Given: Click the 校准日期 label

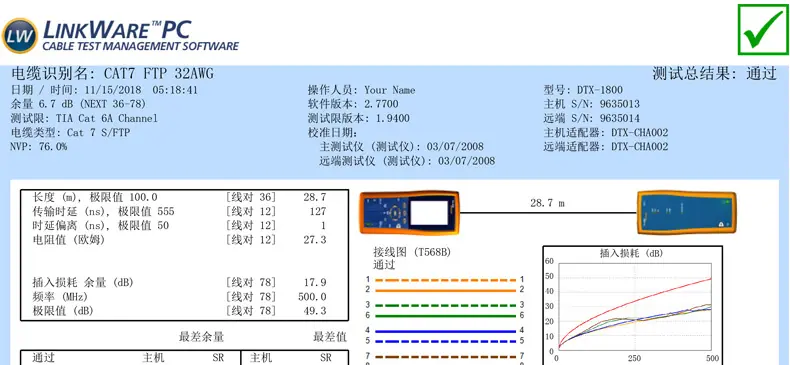Looking at the screenshot, I should (333, 133).
